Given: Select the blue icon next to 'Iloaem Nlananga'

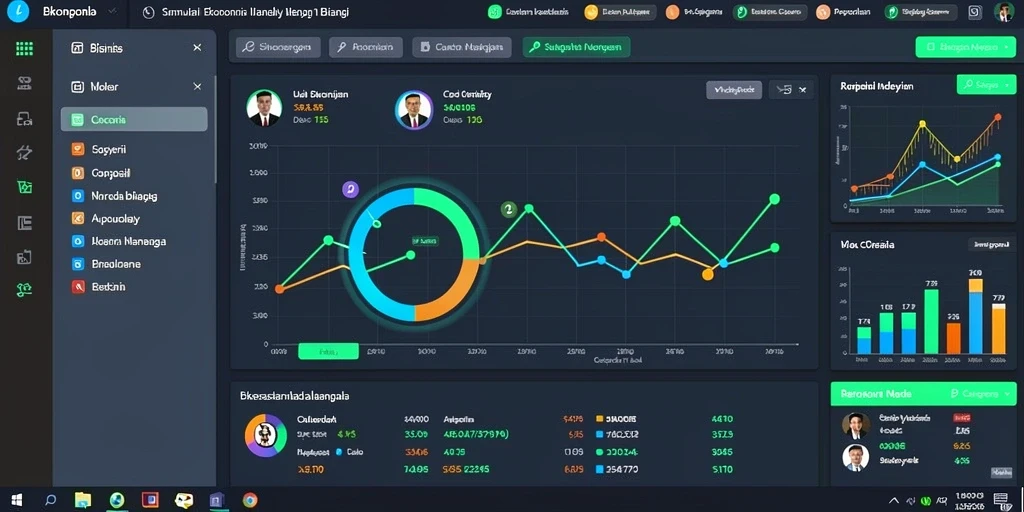Looking at the screenshot, I should coord(78,241).
